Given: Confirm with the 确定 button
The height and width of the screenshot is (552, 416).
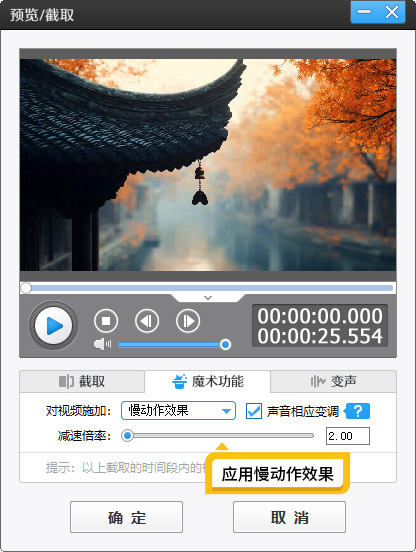Looking at the screenshot, I should click(x=126, y=517).
